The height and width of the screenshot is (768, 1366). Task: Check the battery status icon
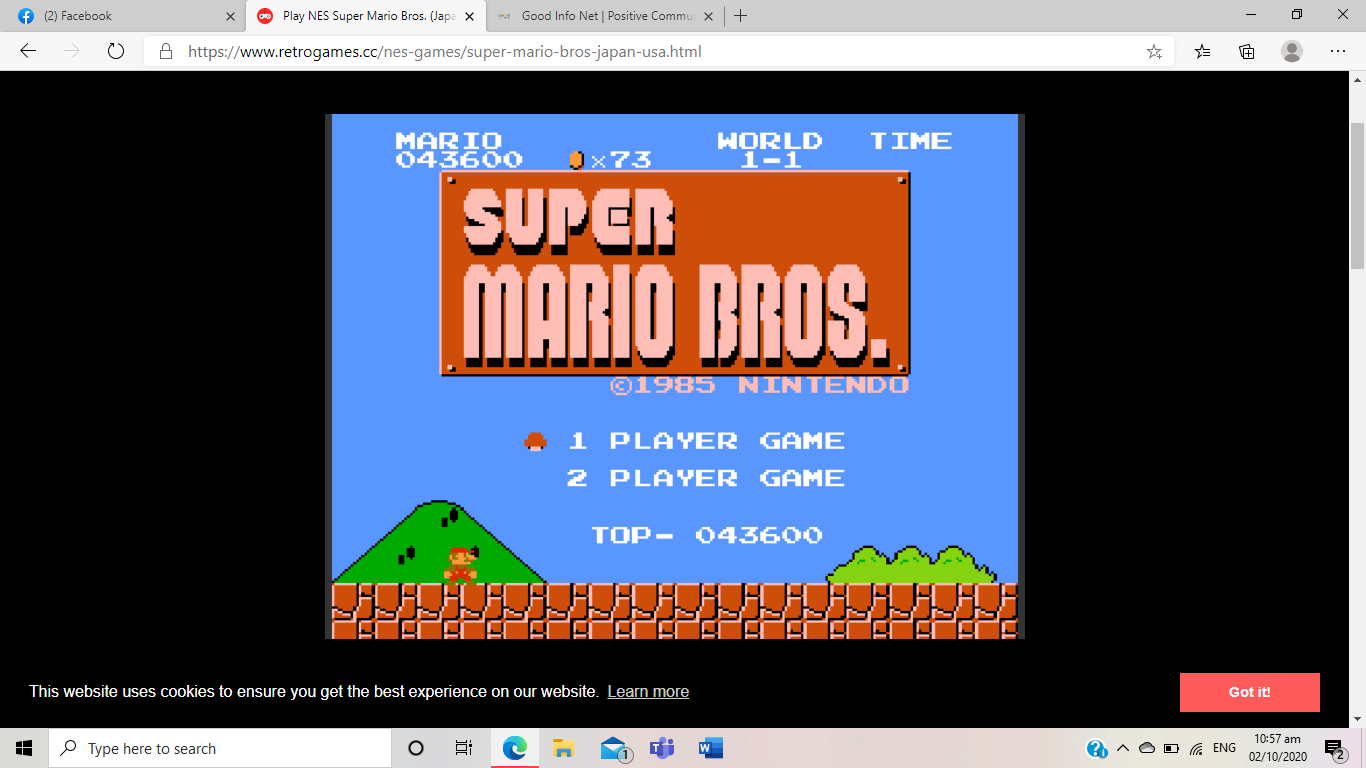click(x=1172, y=748)
